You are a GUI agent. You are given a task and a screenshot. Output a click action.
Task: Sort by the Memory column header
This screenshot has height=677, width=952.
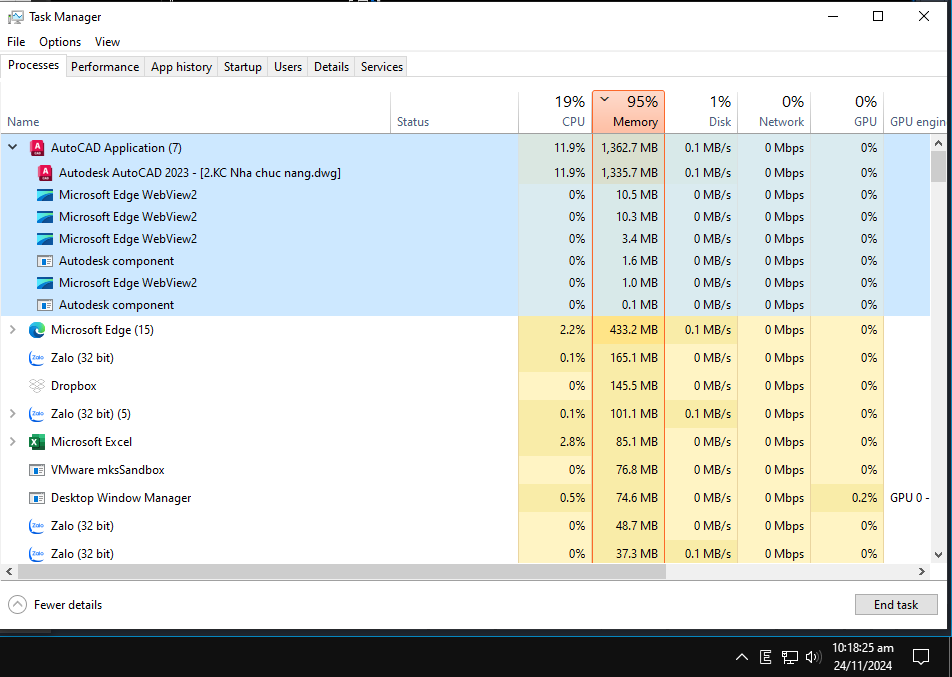629,112
